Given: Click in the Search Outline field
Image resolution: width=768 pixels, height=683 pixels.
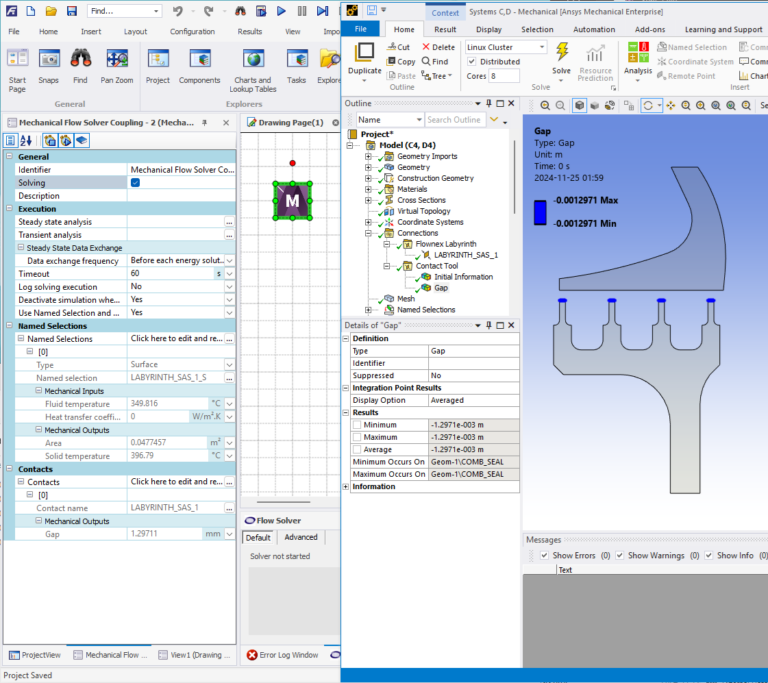Looking at the screenshot, I should click(454, 120).
